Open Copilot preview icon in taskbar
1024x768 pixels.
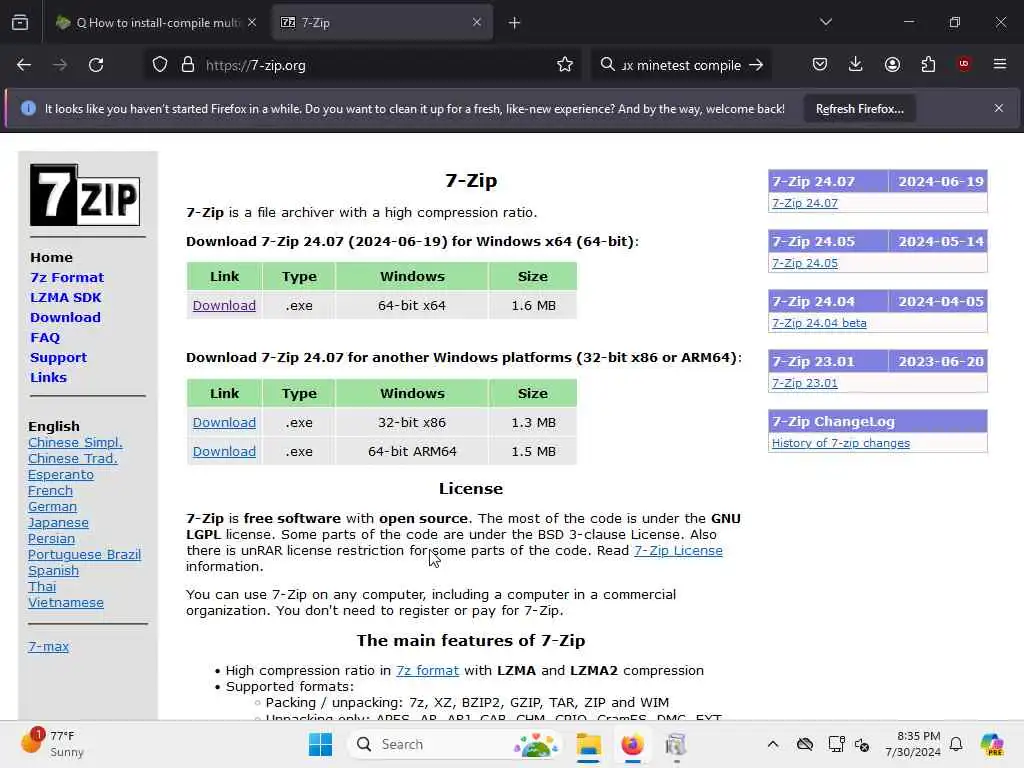pyautogui.click(x=992, y=744)
